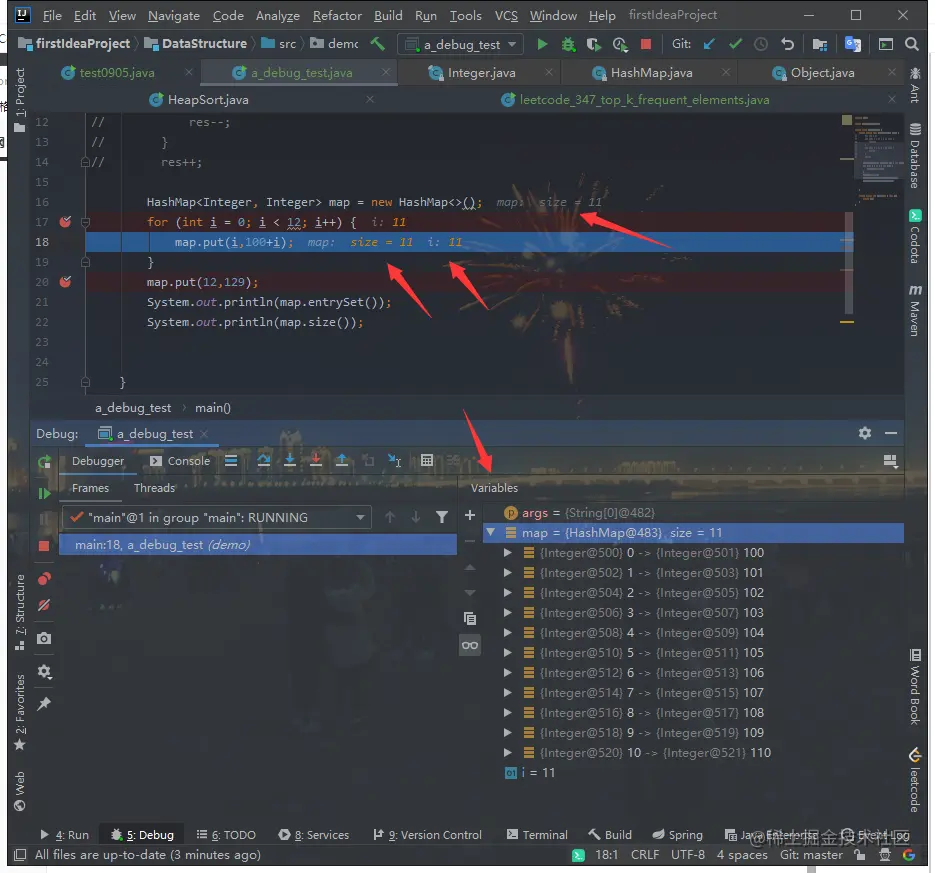Open the Terminal tool window button

coord(537,835)
